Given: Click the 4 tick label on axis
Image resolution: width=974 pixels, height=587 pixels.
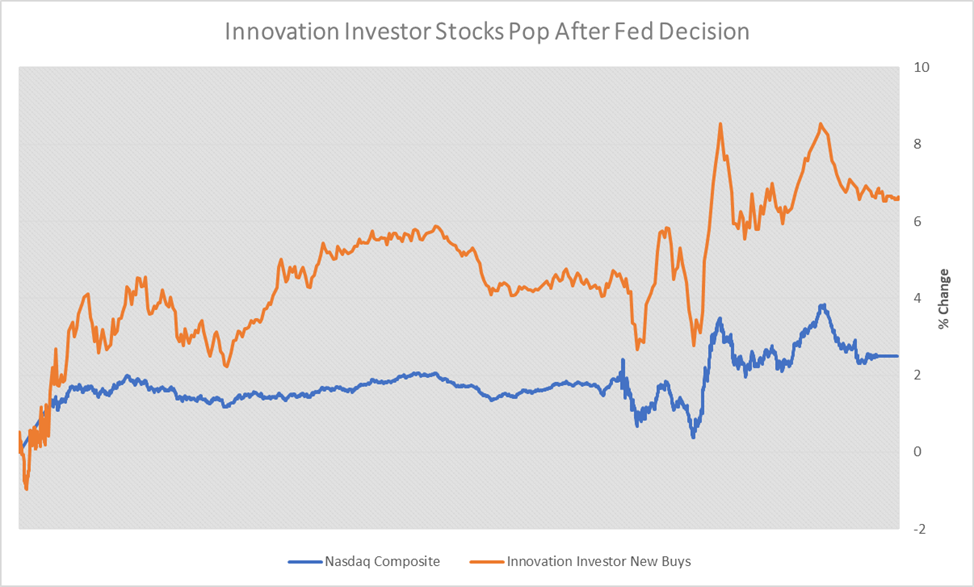Looking at the screenshot, I should click(x=918, y=298).
